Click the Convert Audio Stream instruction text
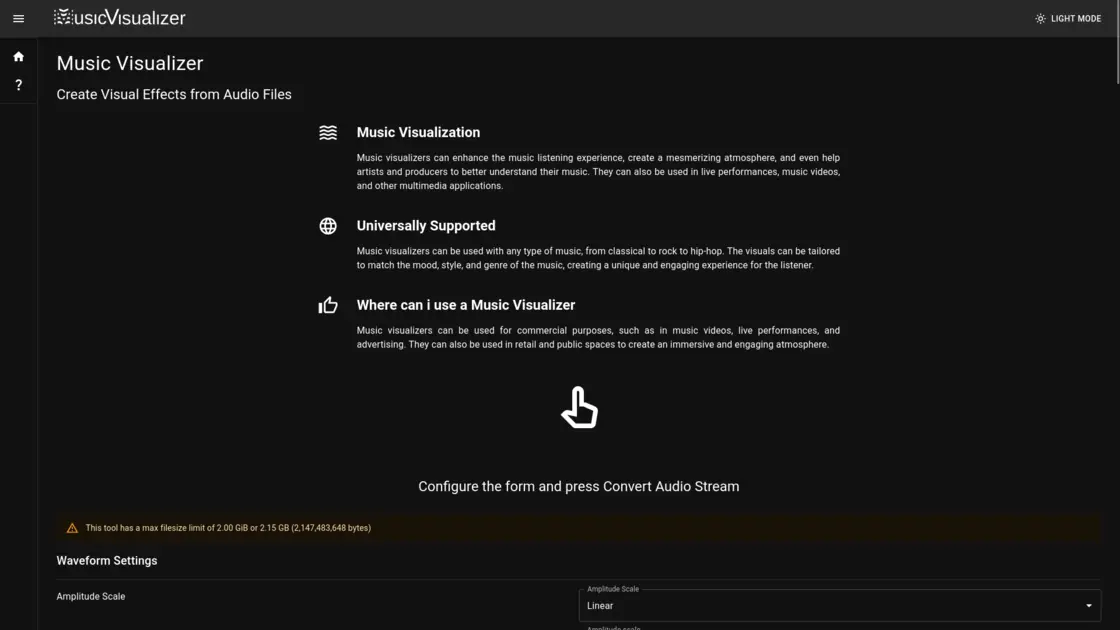The image size is (1120, 630). tap(578, 486)
